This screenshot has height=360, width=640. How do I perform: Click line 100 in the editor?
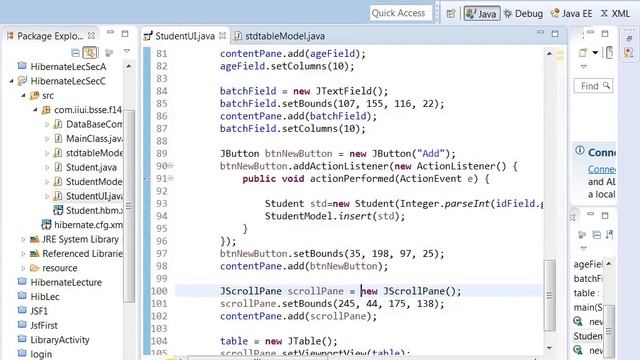(358, 291)
